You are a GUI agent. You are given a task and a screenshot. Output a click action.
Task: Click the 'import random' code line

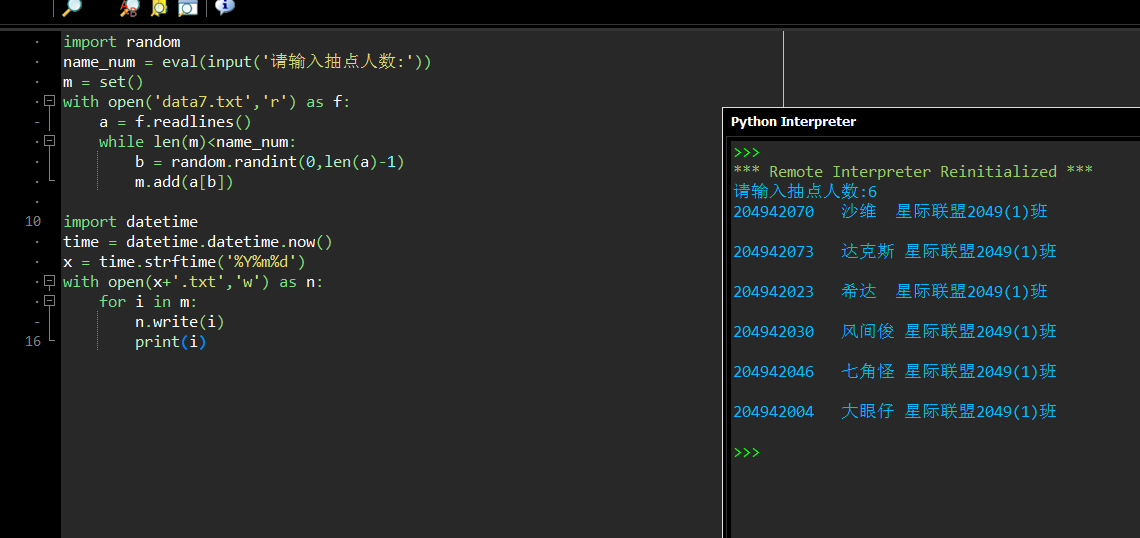tap(121, 41)
